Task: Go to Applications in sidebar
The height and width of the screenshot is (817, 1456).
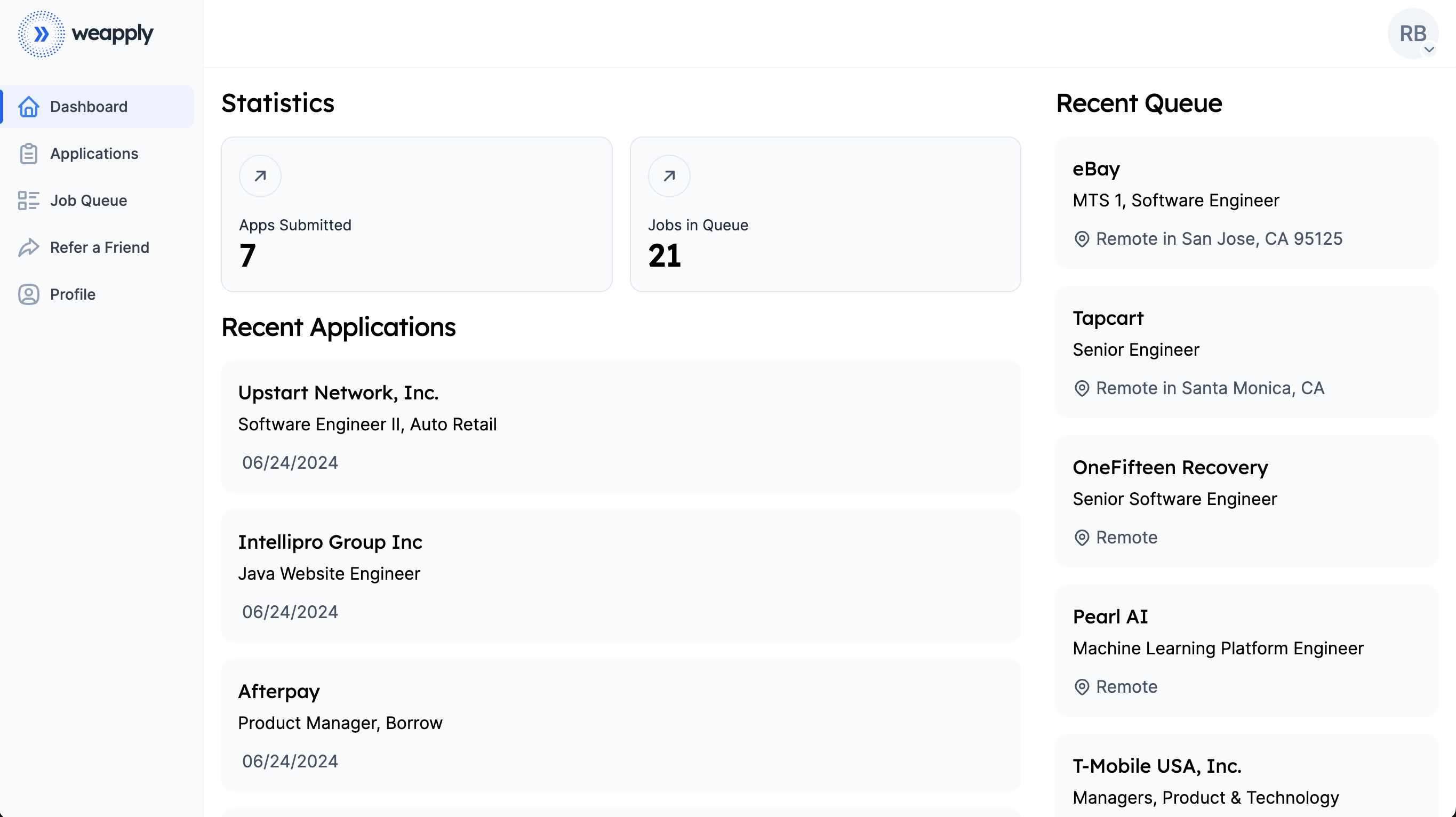Action: (x=94, y=154)
